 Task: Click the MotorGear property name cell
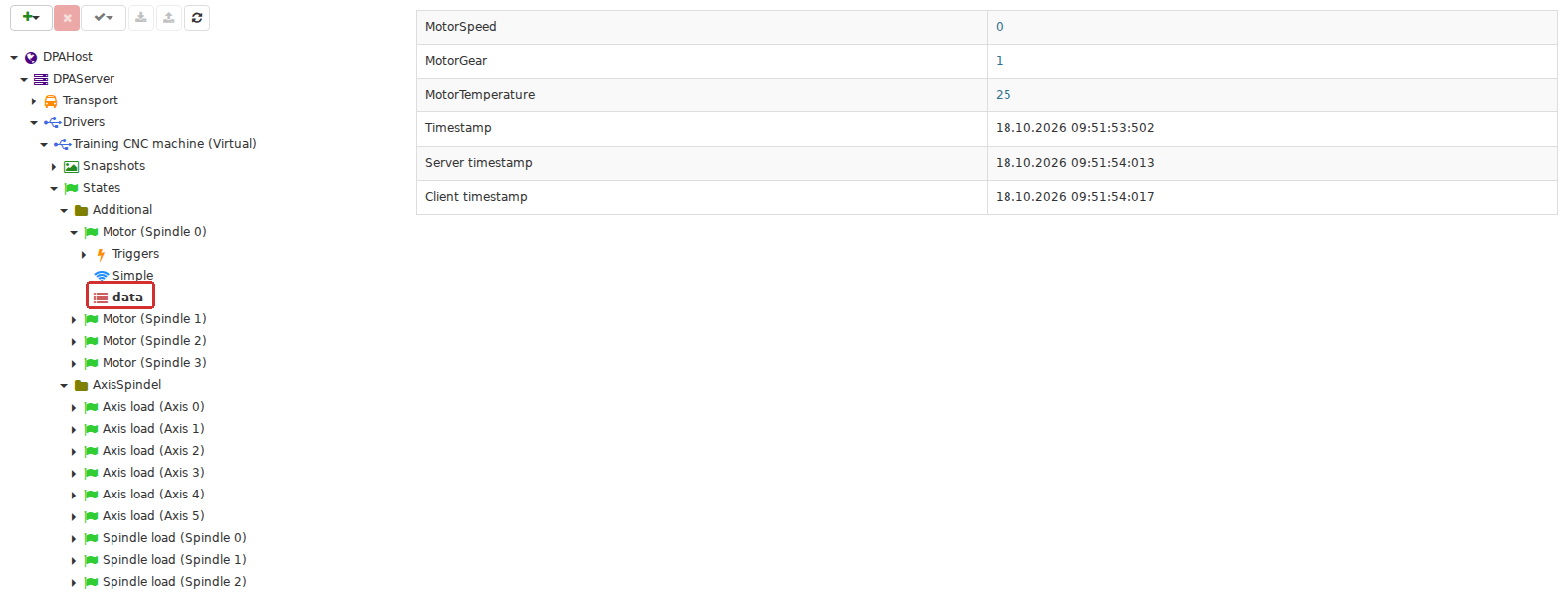point(702,61)
